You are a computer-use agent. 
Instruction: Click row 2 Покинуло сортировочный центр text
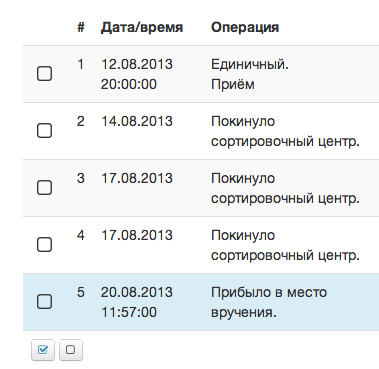point(285,131)
